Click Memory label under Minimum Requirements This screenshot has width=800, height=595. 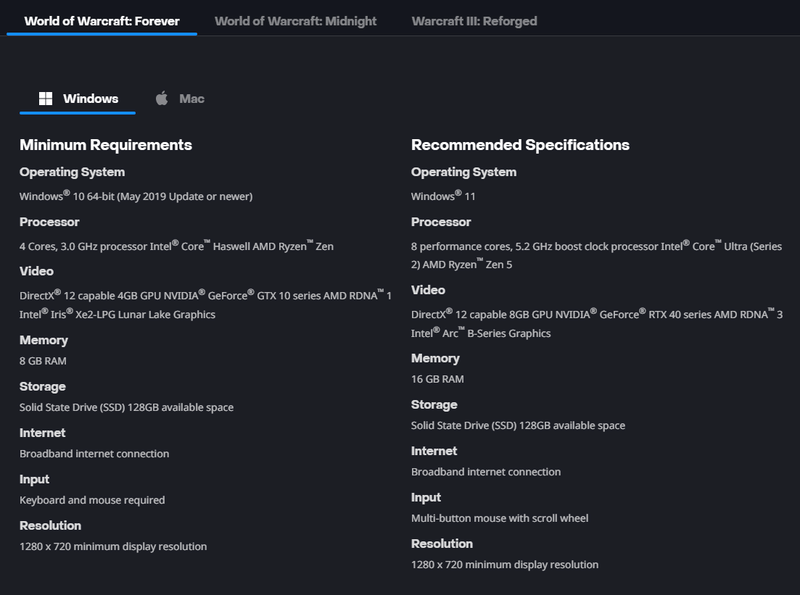(x=44, y=340)
